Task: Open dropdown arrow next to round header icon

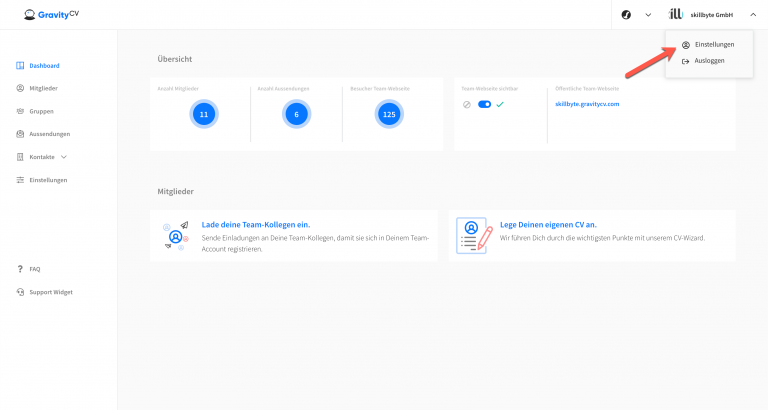Action: coord(648,15)
